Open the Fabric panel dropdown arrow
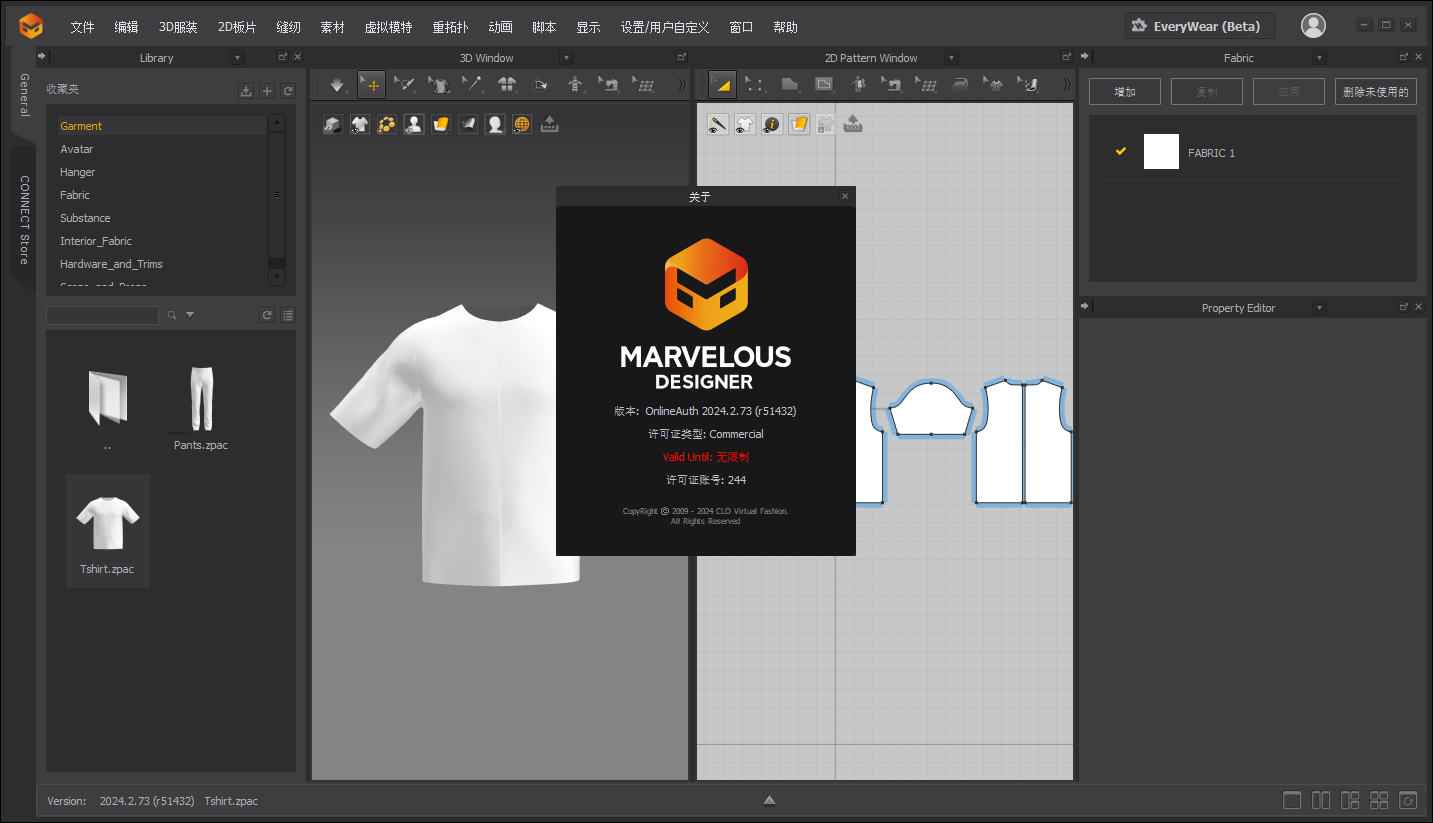This screenshot has height=823, width=1433. [x=1319, y=58]
